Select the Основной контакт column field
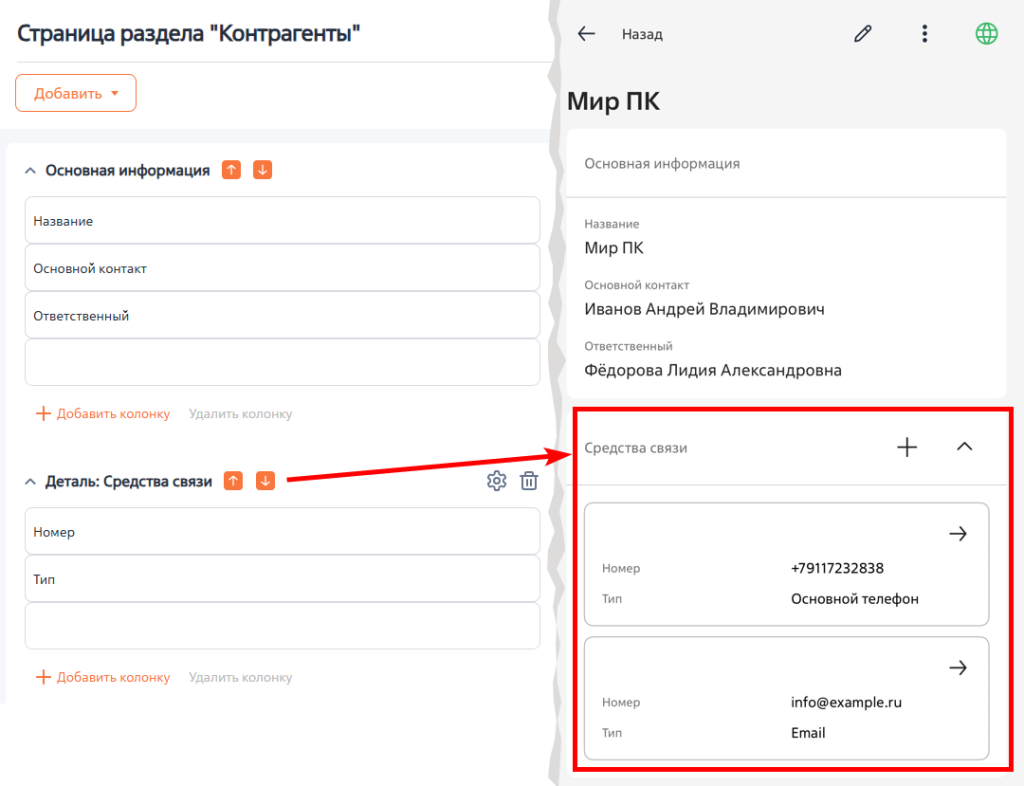This screenshot has width=1024, height=786. 282,268
